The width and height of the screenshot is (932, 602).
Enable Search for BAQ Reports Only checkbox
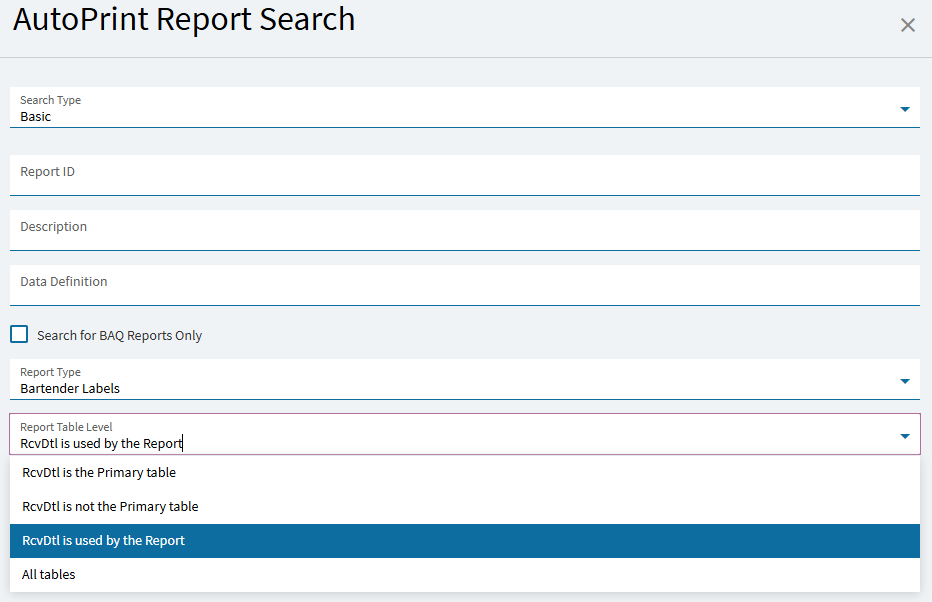[x=19, y=334]
